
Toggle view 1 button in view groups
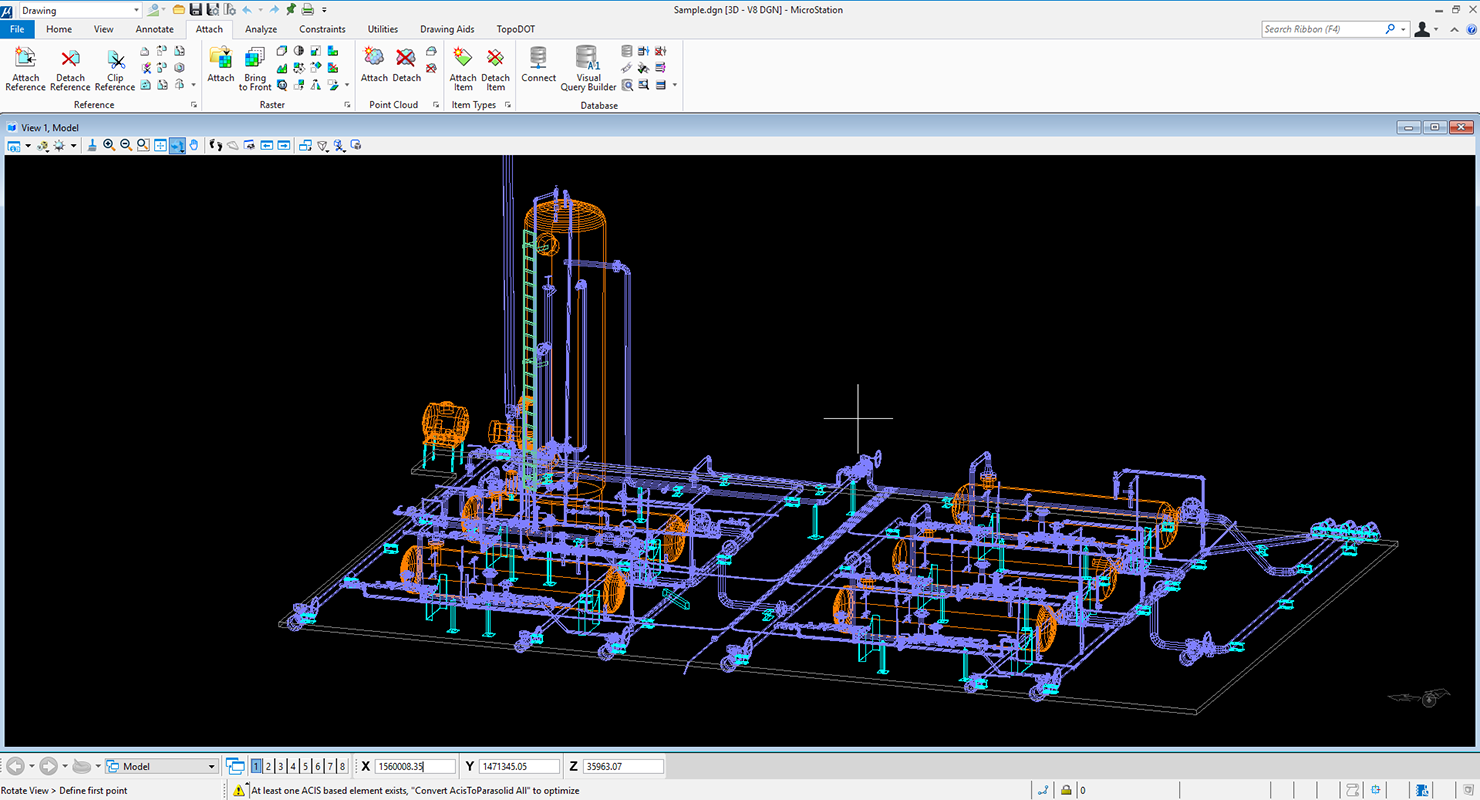point(257,766)
